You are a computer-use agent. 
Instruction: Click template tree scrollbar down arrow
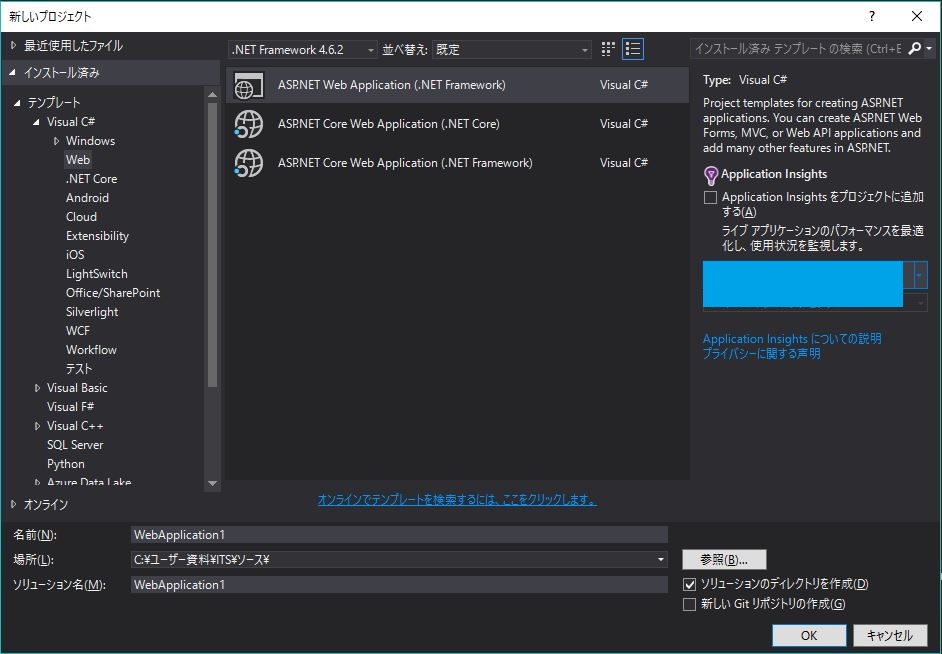[212, 483]
